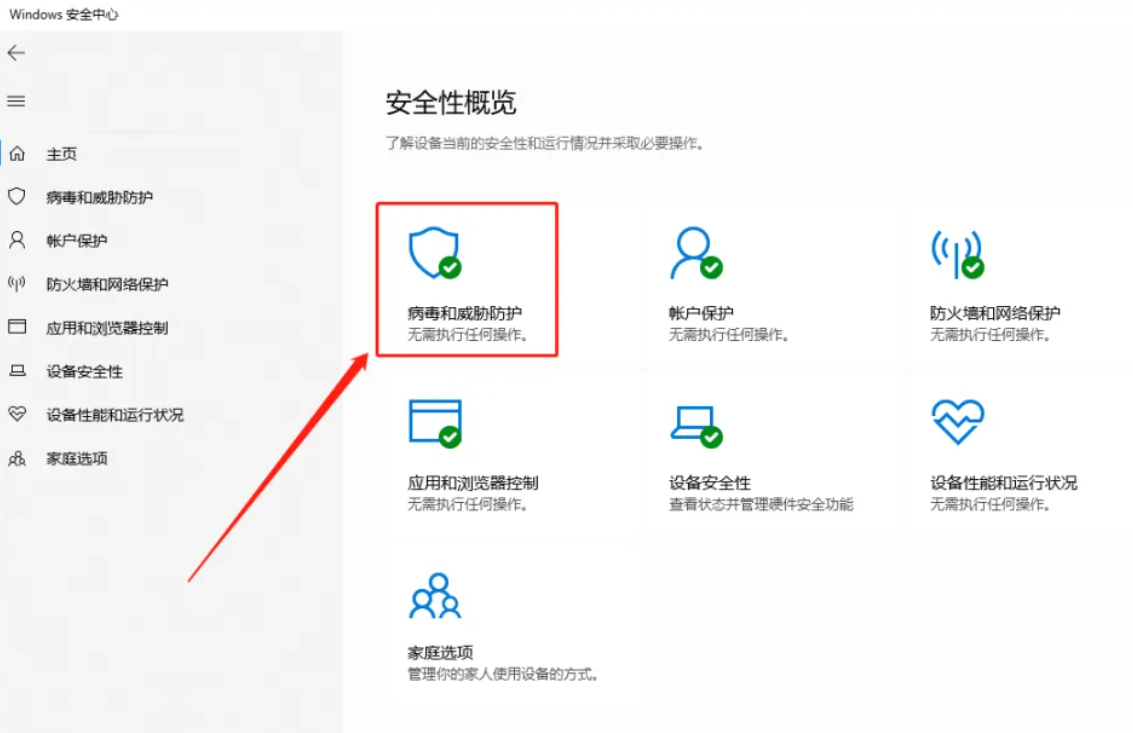This screenshot has height=733, width=1133.
Task: Click the back arrow button
Action: point(16,53)
